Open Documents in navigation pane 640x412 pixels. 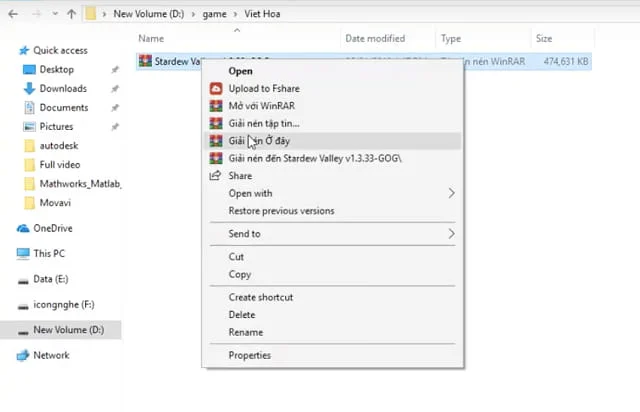[x=64, y=107]
